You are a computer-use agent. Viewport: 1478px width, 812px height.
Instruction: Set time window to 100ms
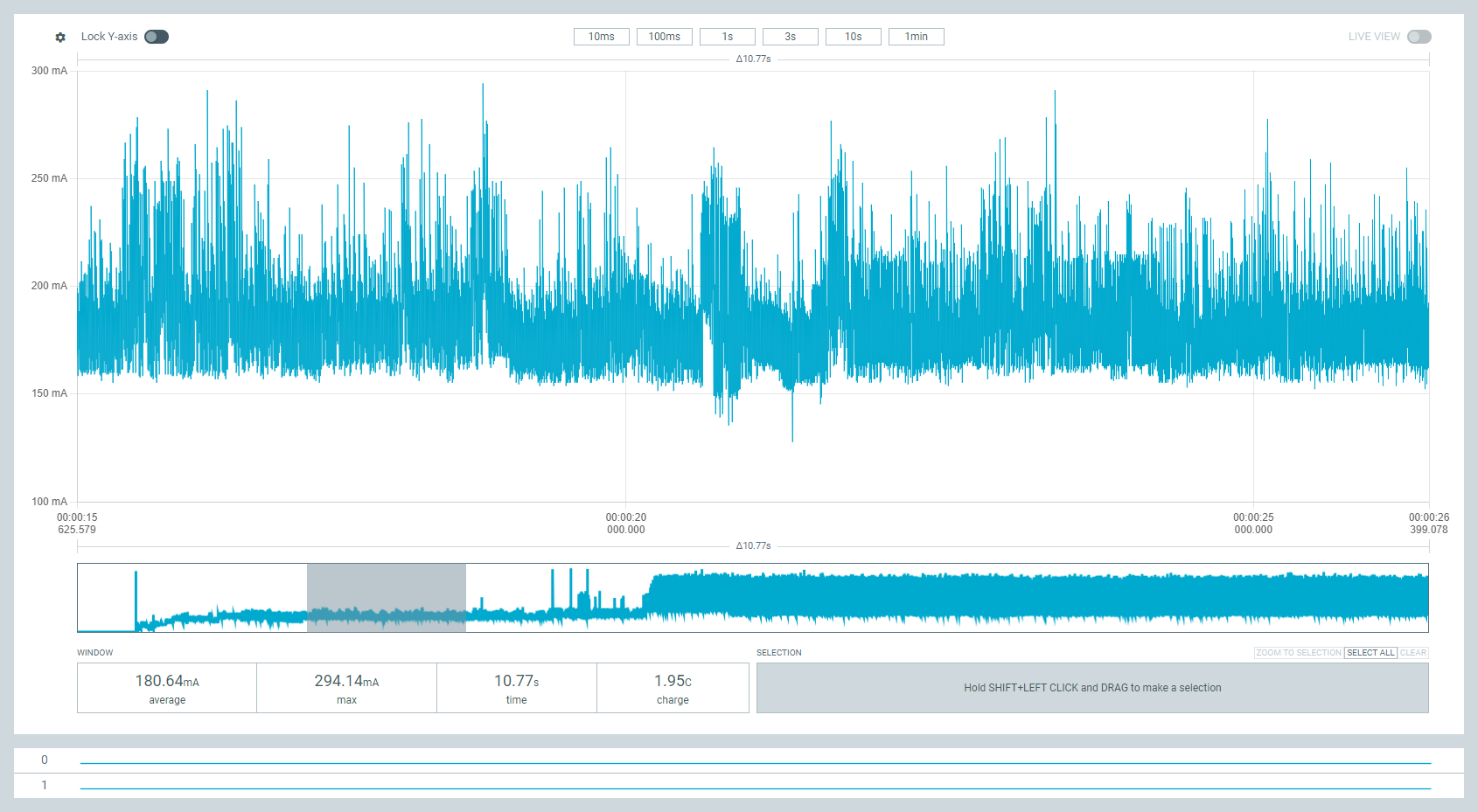pyautogui.click(x=664, y=37)
